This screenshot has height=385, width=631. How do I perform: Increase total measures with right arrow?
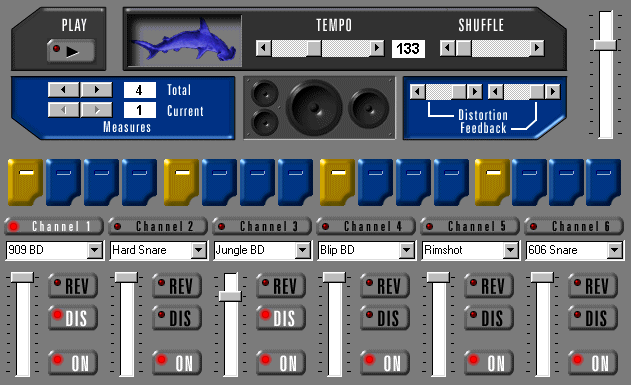click(x=96, y=90)
